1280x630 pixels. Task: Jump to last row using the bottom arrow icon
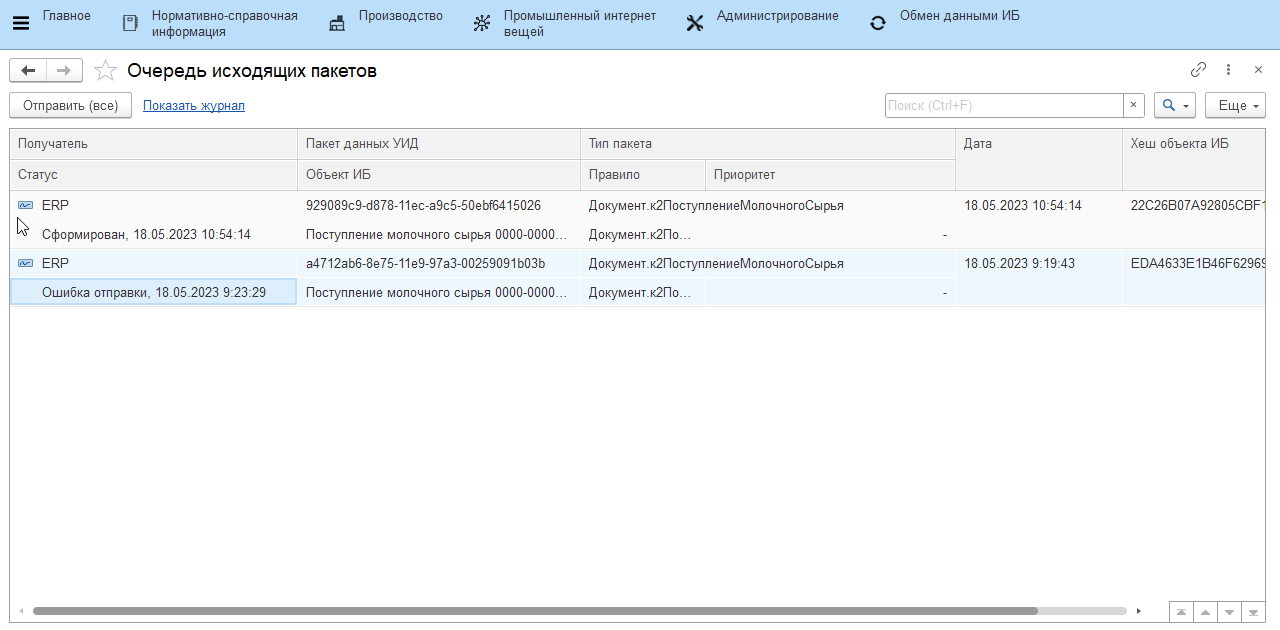pyautogui.click(x=1252, y=612)
